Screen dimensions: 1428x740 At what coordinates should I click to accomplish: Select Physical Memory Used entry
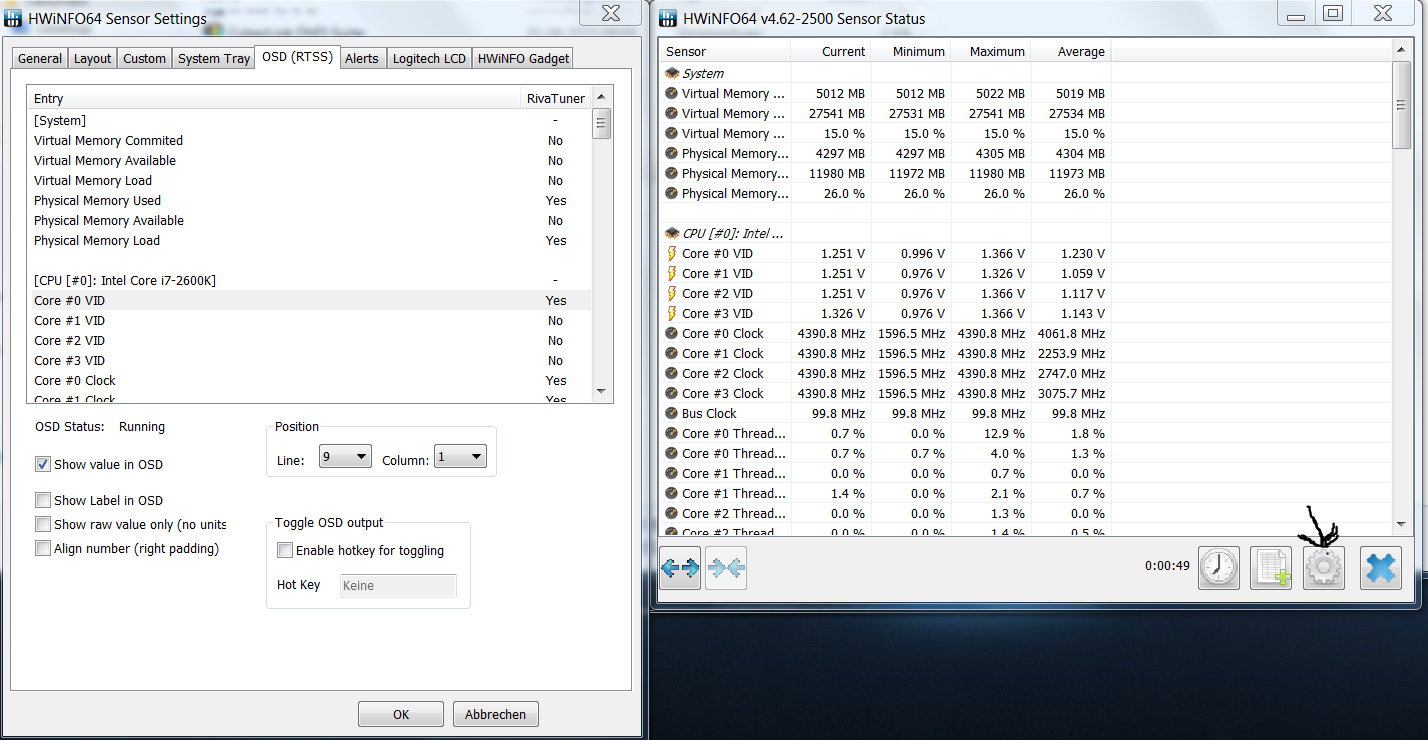309,201
